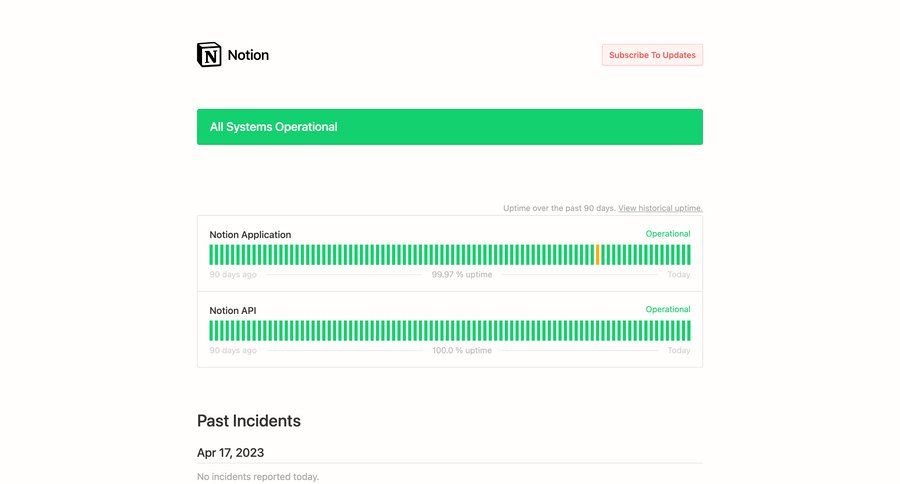900x484 pixels.
Task: Click 'Uptime over the past 90 days' text
Action: tap(559, 208)
